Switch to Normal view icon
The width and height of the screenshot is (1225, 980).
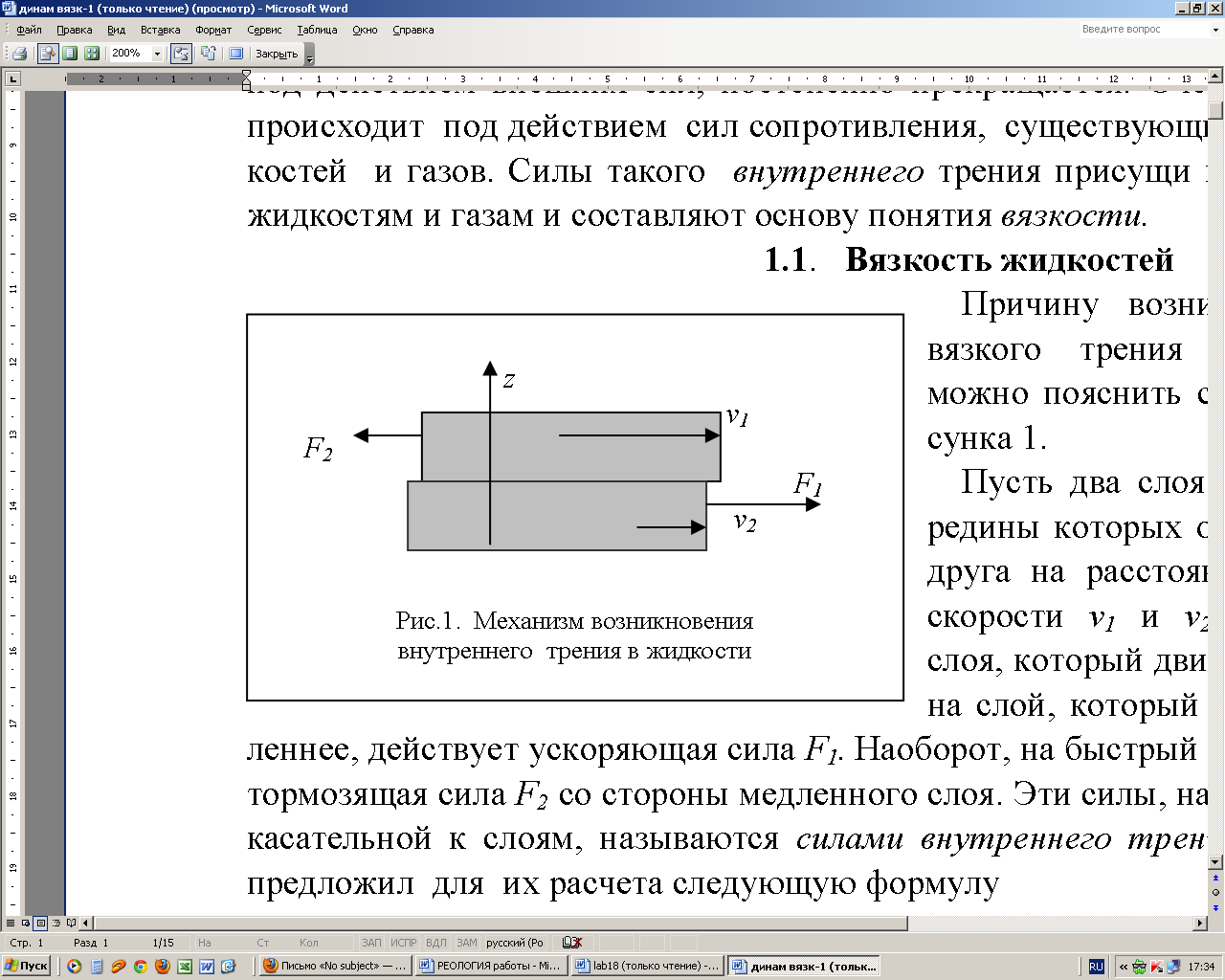point(10,924)
